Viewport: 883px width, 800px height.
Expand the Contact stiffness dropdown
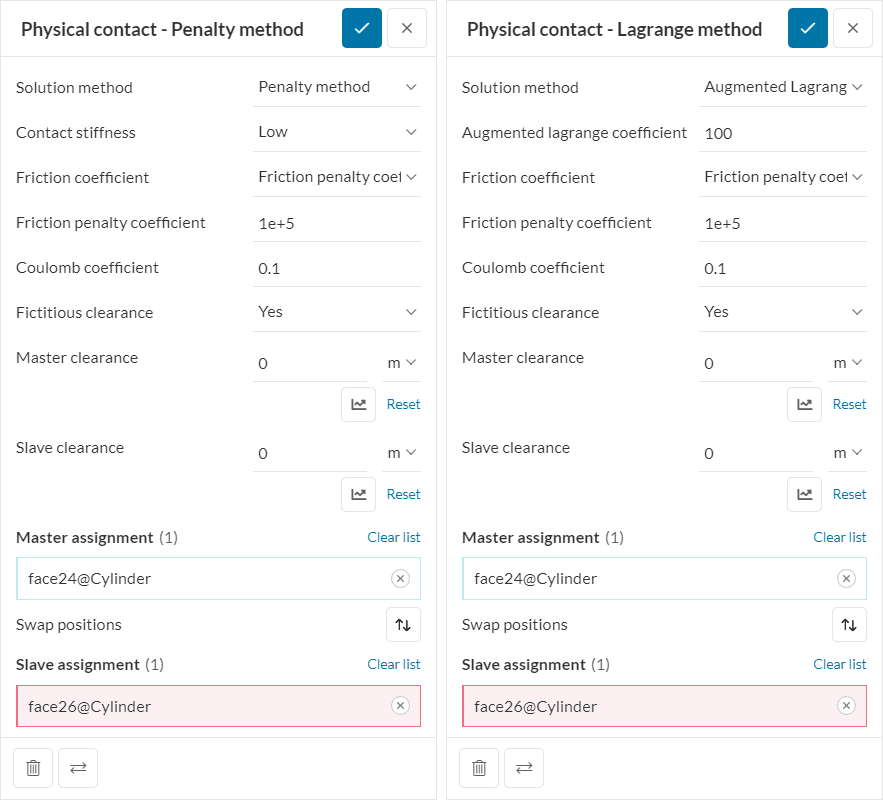point(337,132)
